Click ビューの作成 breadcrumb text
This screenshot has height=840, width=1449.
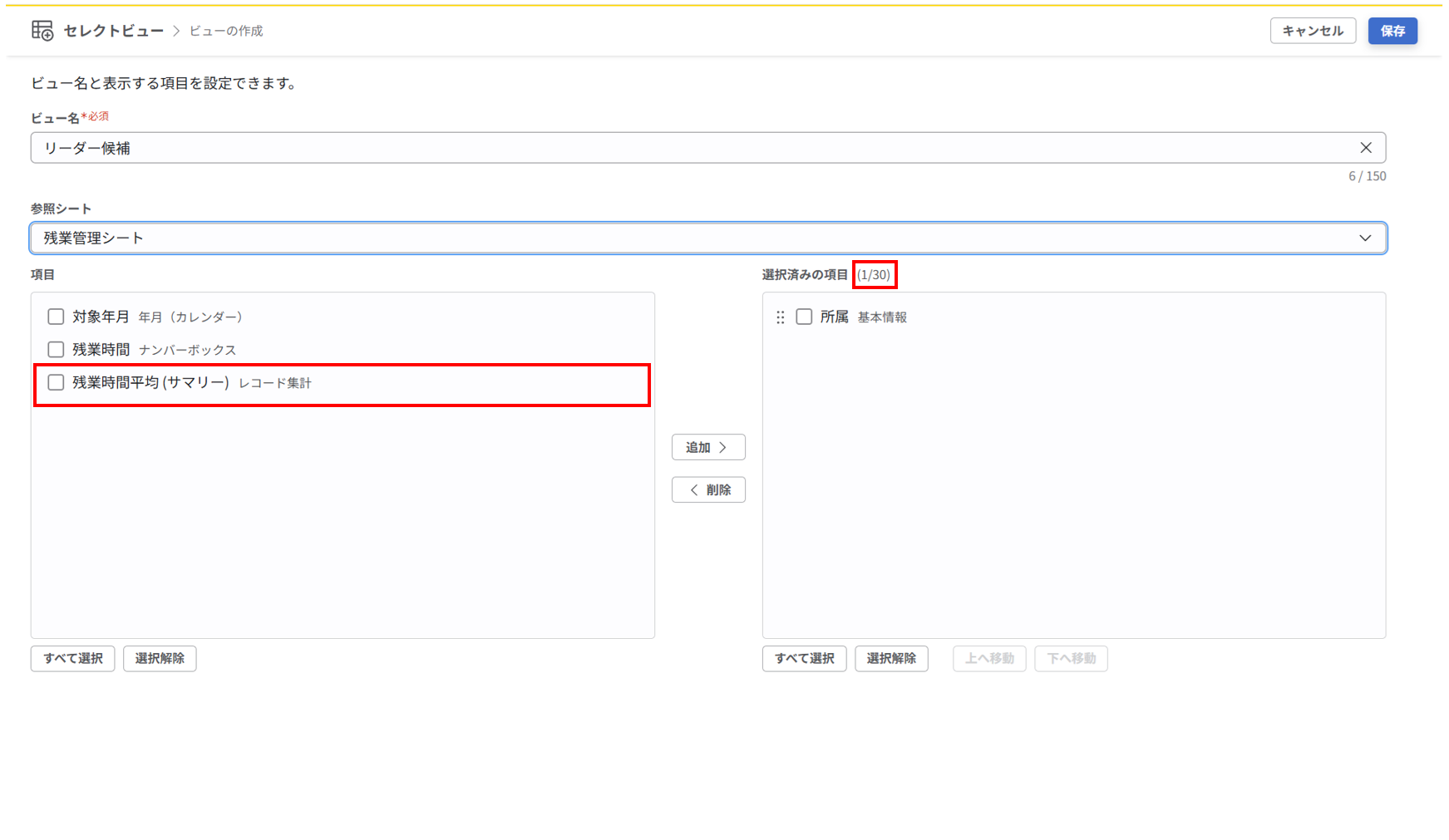[x=226, y=31]
